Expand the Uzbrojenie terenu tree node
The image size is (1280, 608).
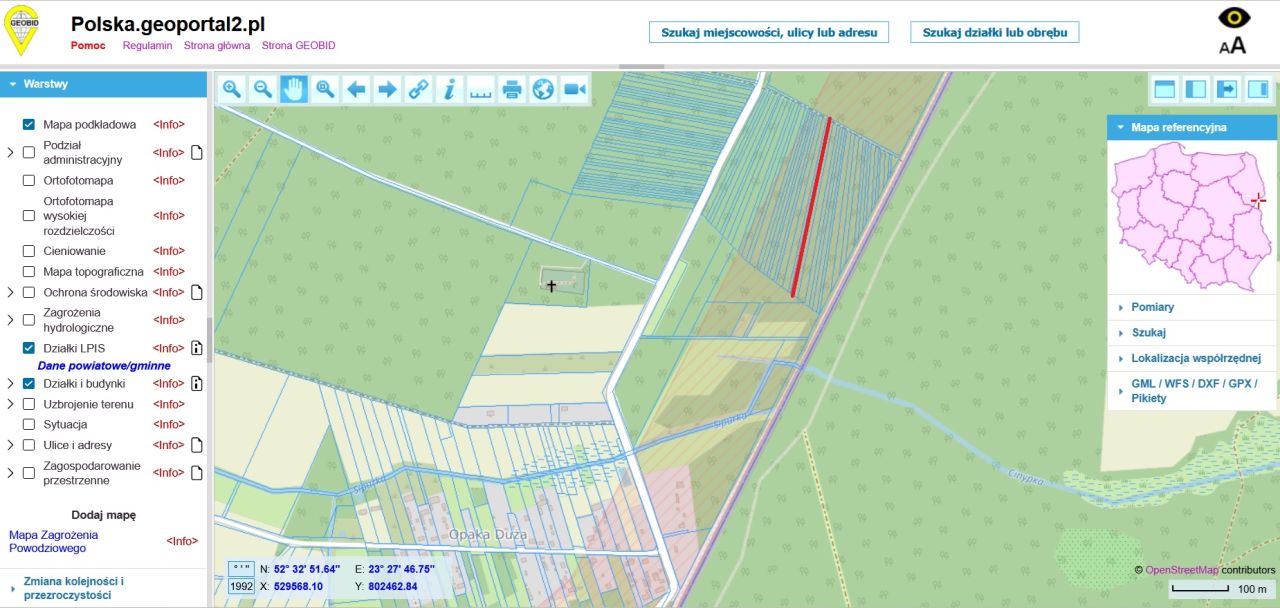click(x=10, y=404)
